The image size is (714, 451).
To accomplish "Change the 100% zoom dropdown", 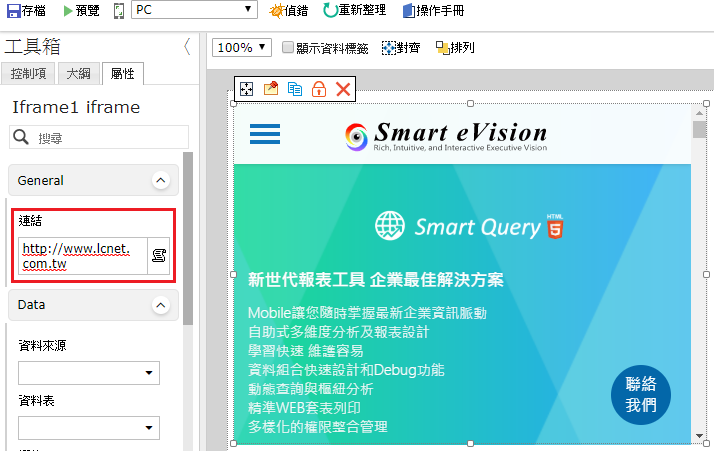I will (x=242, y=47).
